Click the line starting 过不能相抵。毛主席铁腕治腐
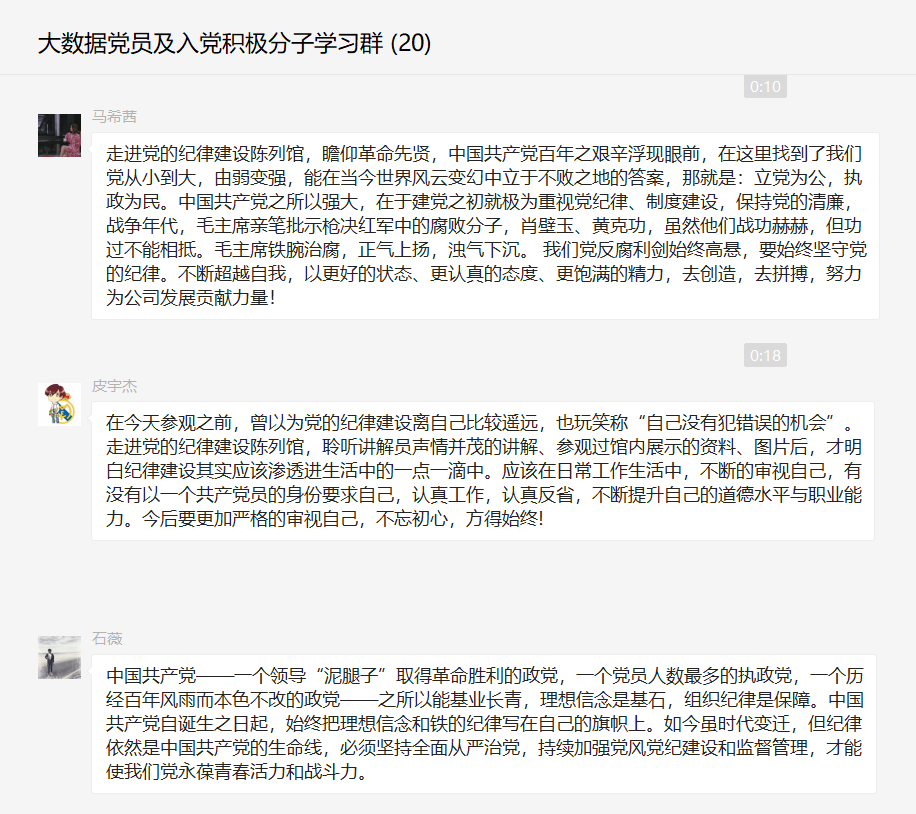This screenshot has height=814, width=916. click(x=486, y=250)
